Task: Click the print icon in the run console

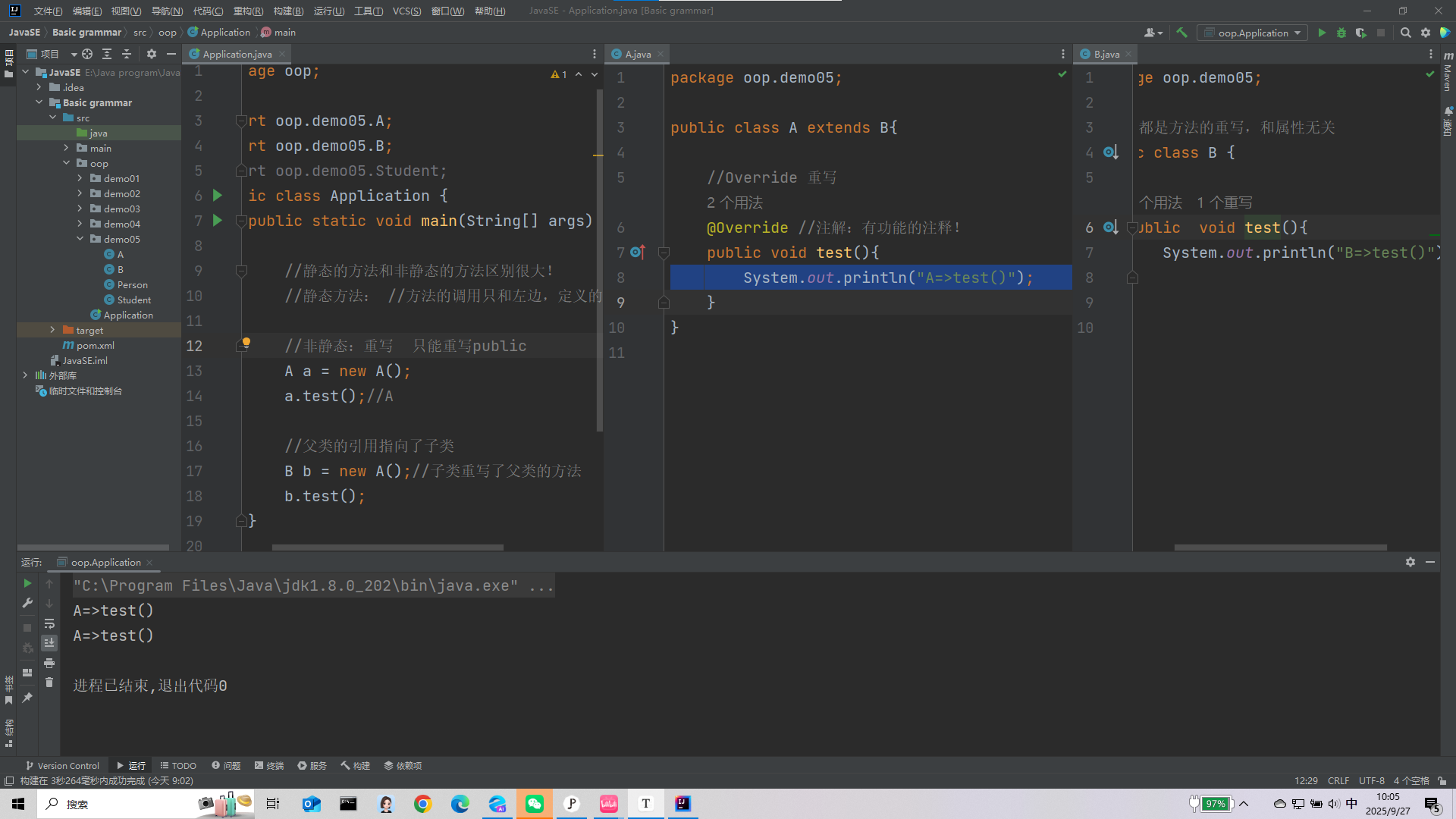Action: point(49,663)
